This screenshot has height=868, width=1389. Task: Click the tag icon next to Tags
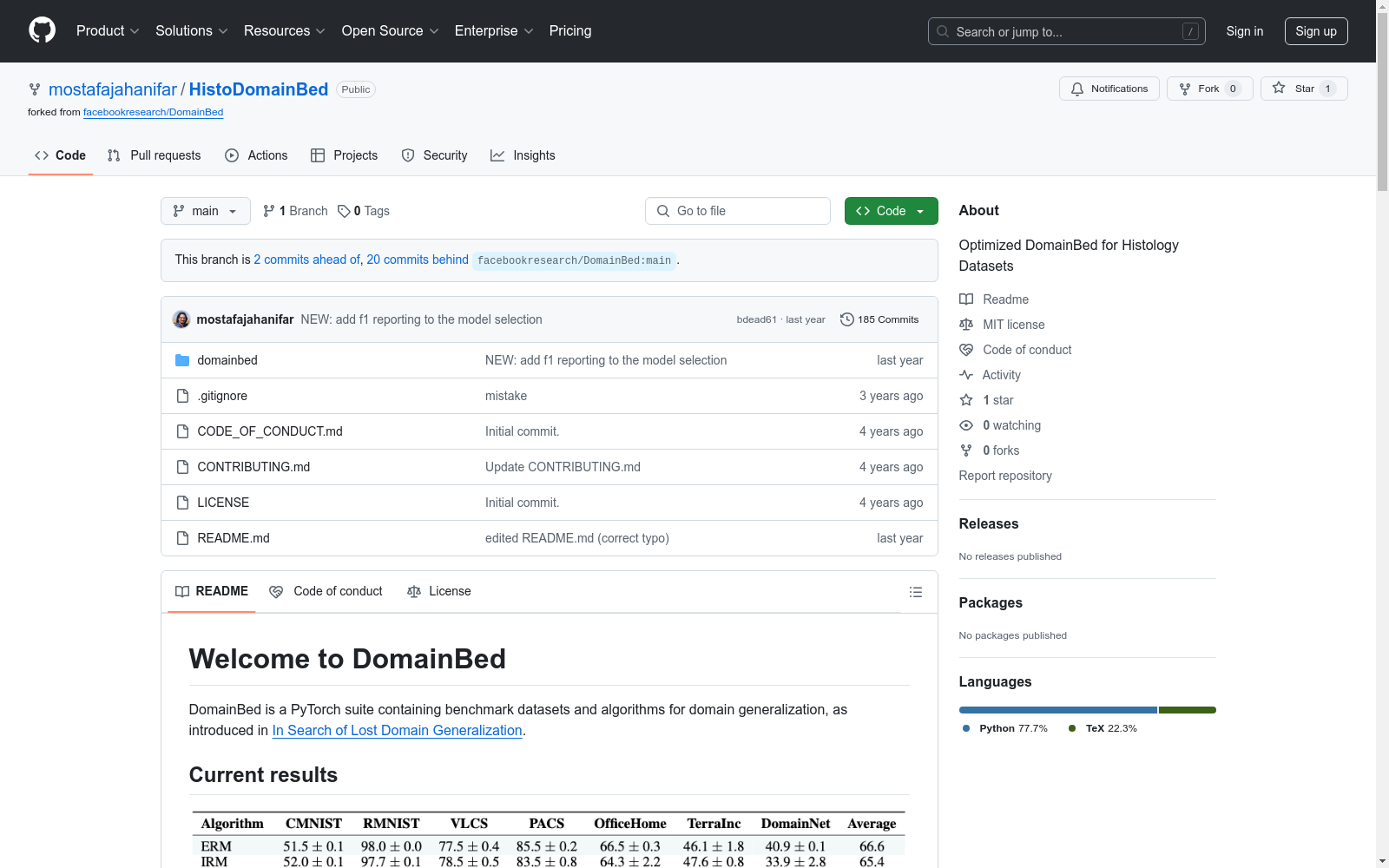pyautogui.click(x=344, y=211)
